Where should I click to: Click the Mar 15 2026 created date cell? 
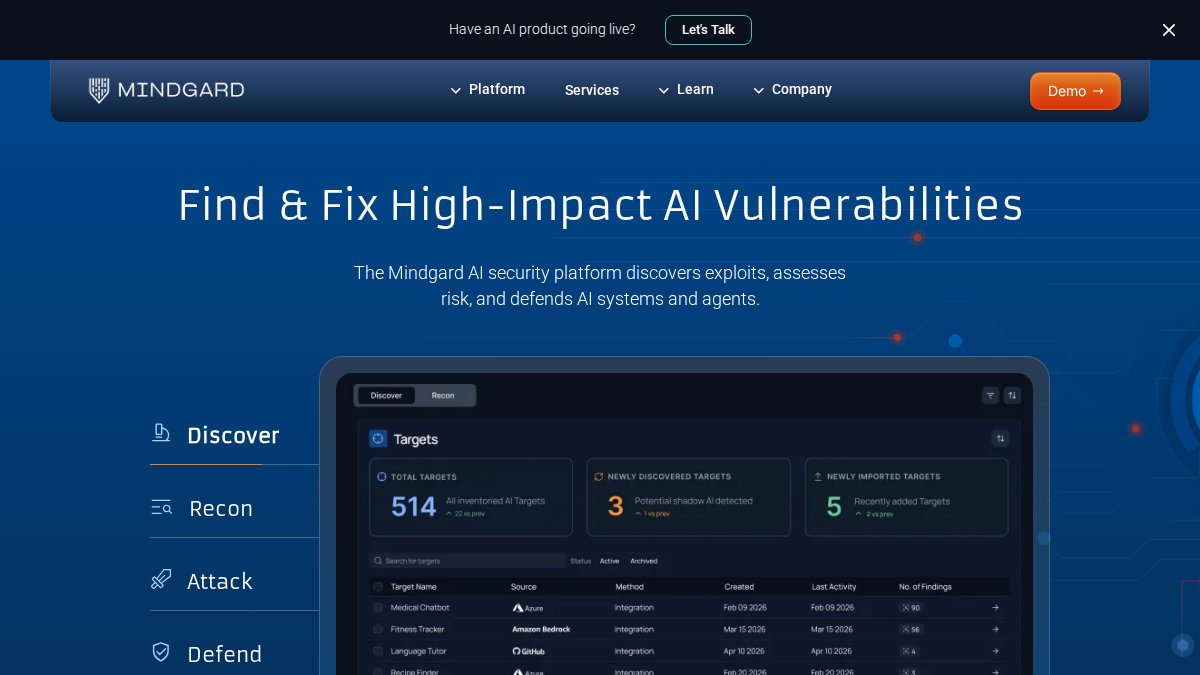[745, 630]
